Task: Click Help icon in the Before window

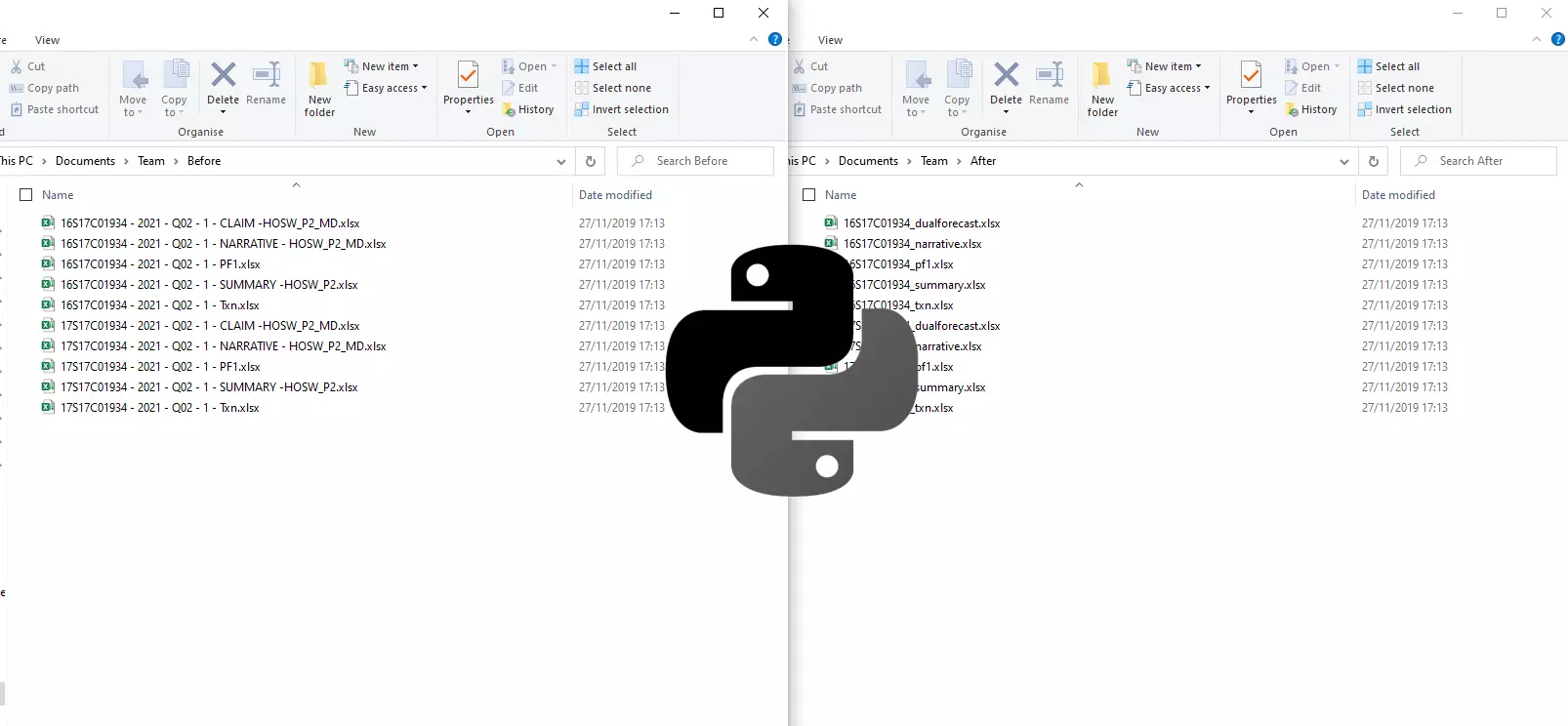Action: [775, 39]
